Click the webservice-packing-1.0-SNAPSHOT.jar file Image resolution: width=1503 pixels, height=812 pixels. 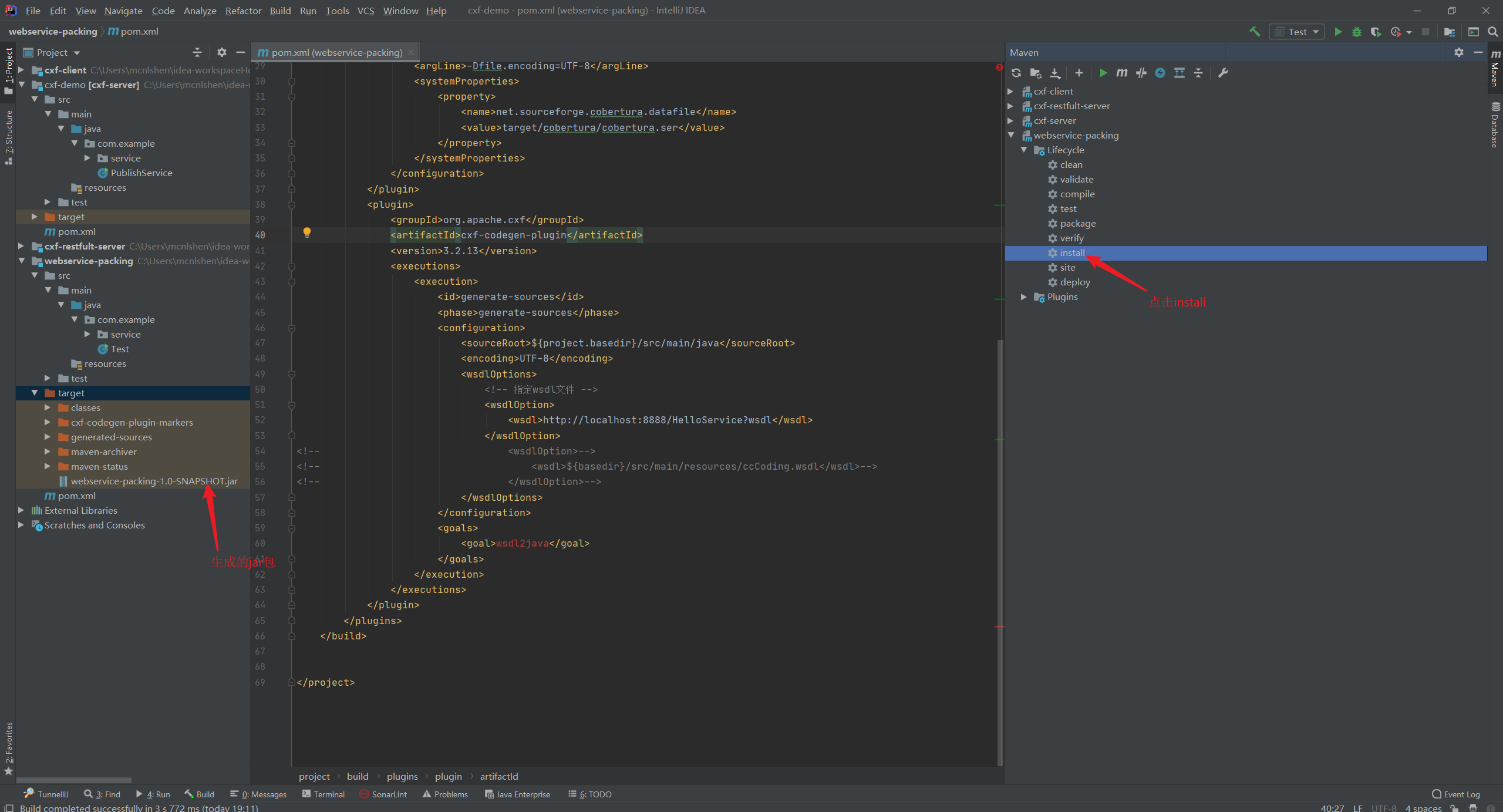coord(154,481)
